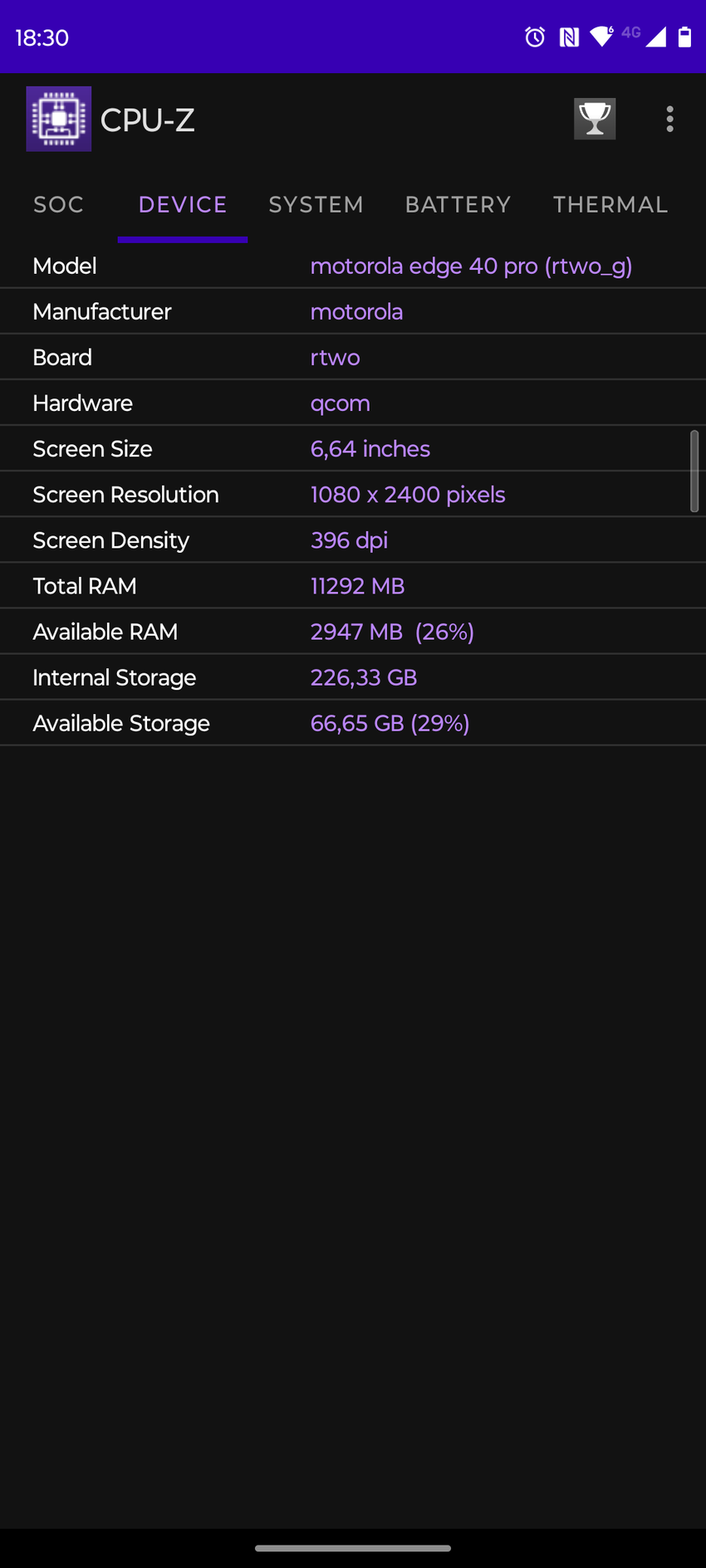This screenshot has height=1568, width=706.
Task: Open the trophy benchmark icon
Action: click(x=595, y=119)
